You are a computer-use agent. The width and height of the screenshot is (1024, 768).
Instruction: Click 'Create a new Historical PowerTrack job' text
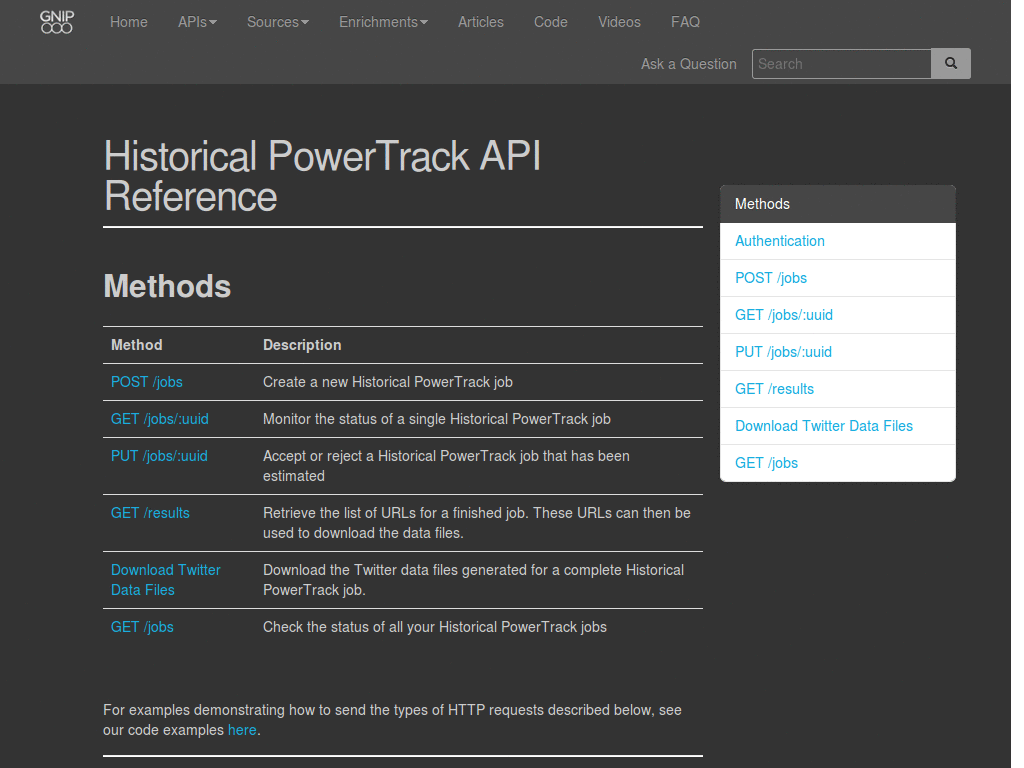click(388, 382)
